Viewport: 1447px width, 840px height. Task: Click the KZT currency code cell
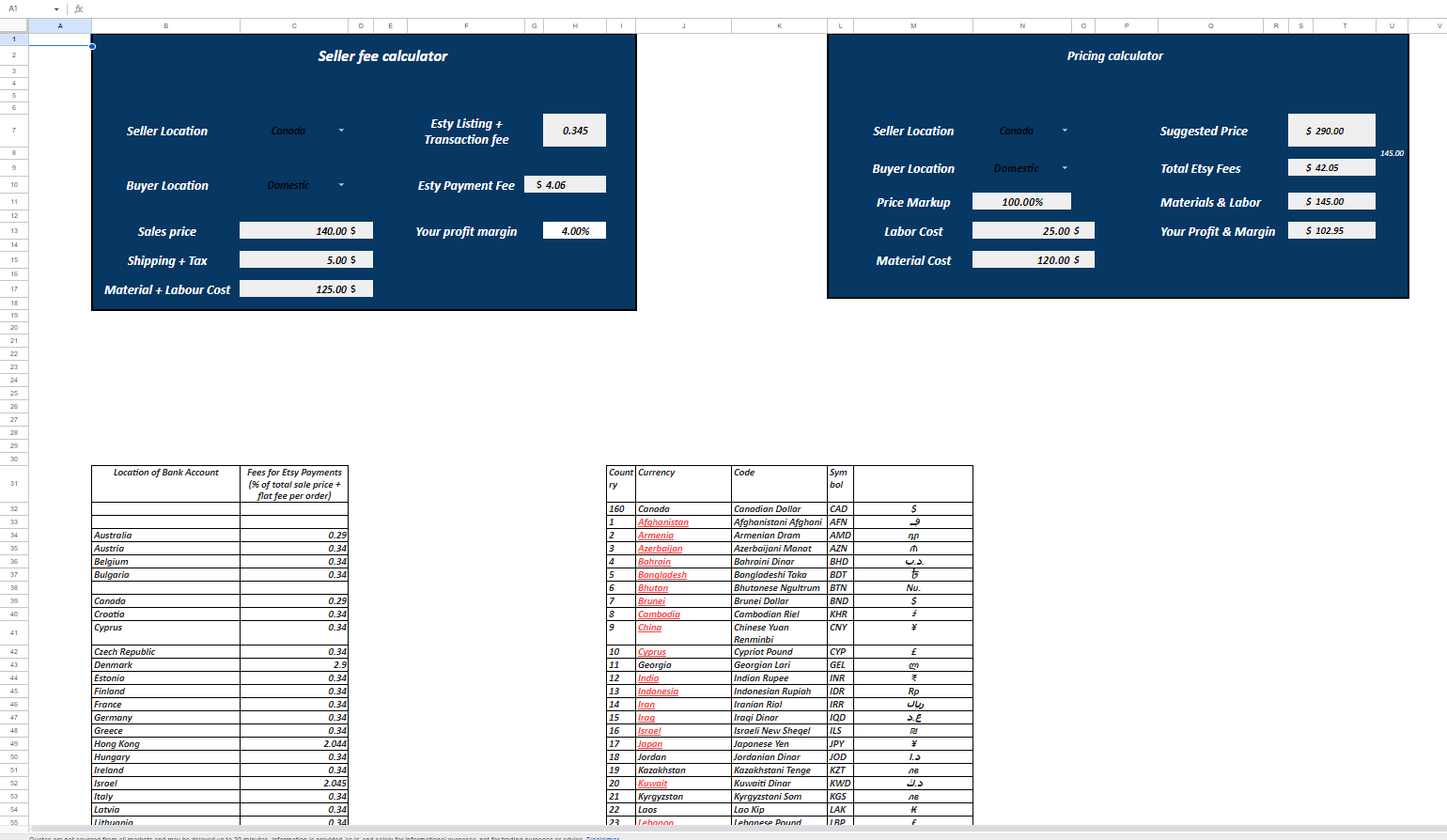click(x=840, y=770)
